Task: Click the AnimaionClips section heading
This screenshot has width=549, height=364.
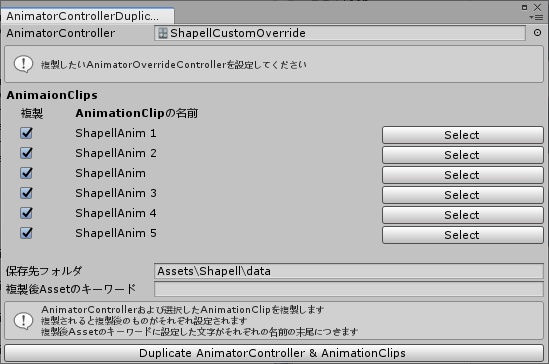Action: tap(52, 95)
